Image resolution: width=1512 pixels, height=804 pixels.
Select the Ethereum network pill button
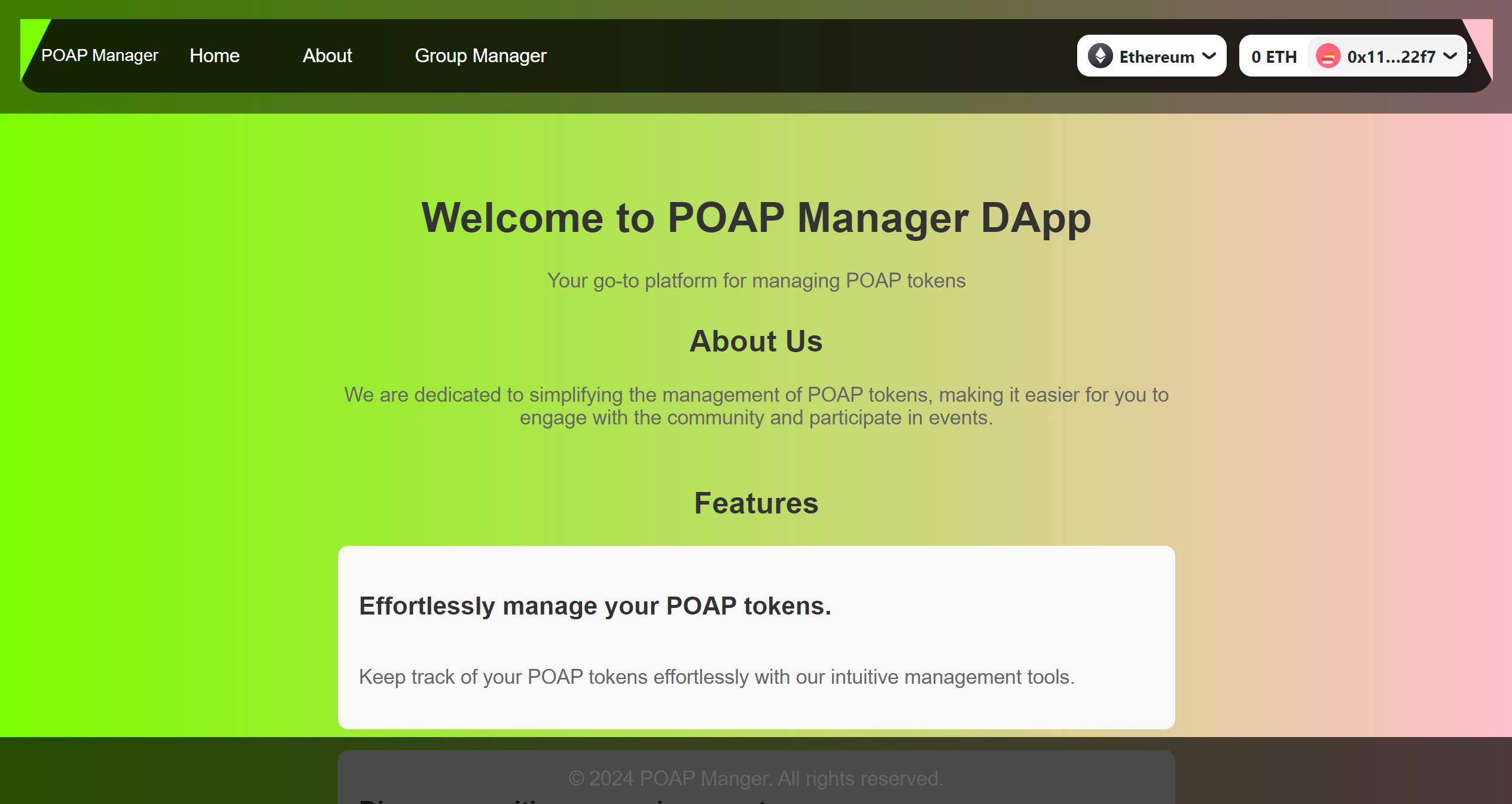[x=1151, y=56]
